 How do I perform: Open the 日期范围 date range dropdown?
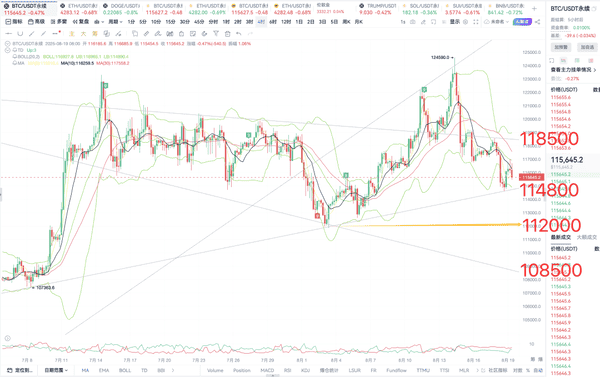click(56, 370)
